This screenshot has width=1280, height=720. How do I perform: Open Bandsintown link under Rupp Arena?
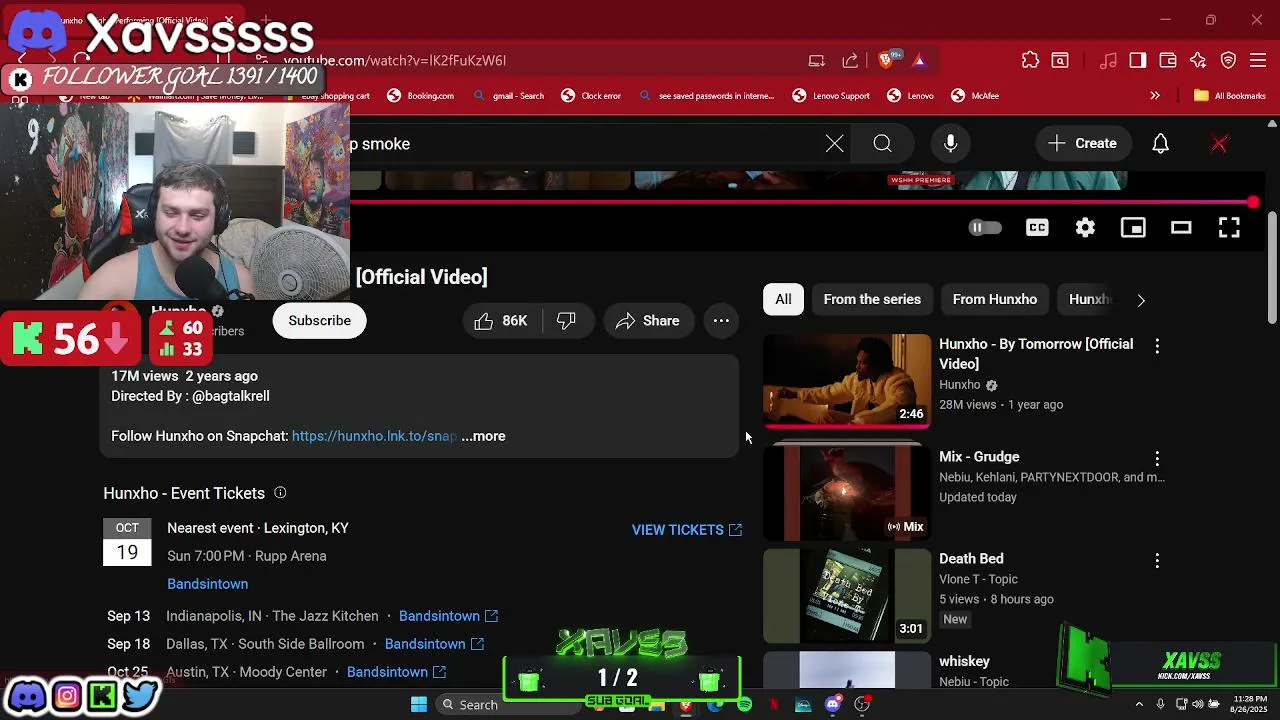(x=208, y=584)
